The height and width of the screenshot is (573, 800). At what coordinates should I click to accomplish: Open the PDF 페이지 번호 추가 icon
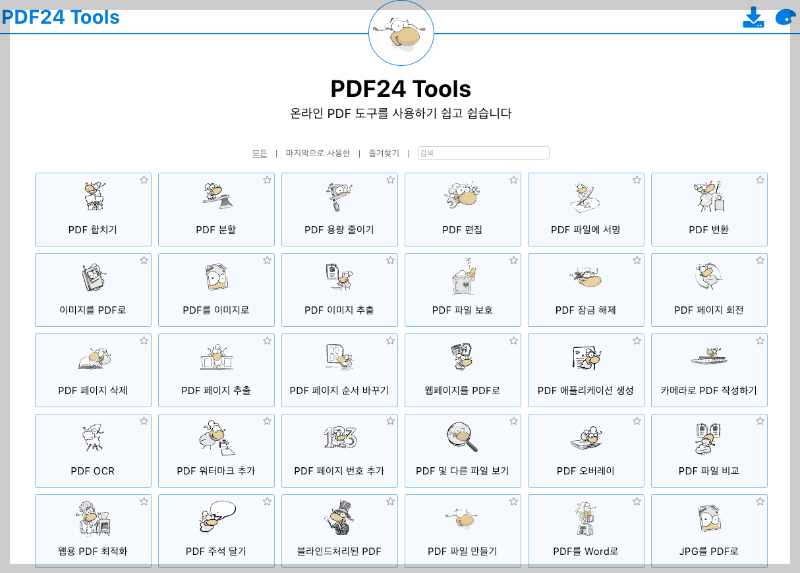click(340, 437)
